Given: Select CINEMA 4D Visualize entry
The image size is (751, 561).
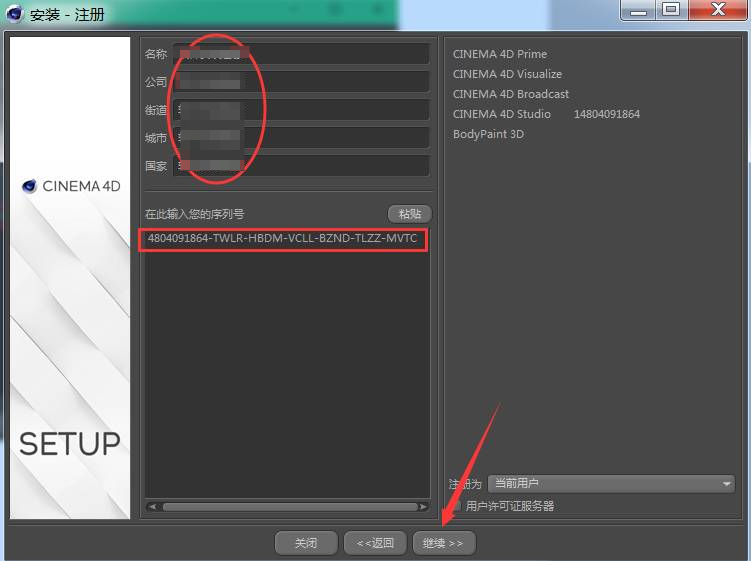Looking at the screenshot, I should (507, 74).
